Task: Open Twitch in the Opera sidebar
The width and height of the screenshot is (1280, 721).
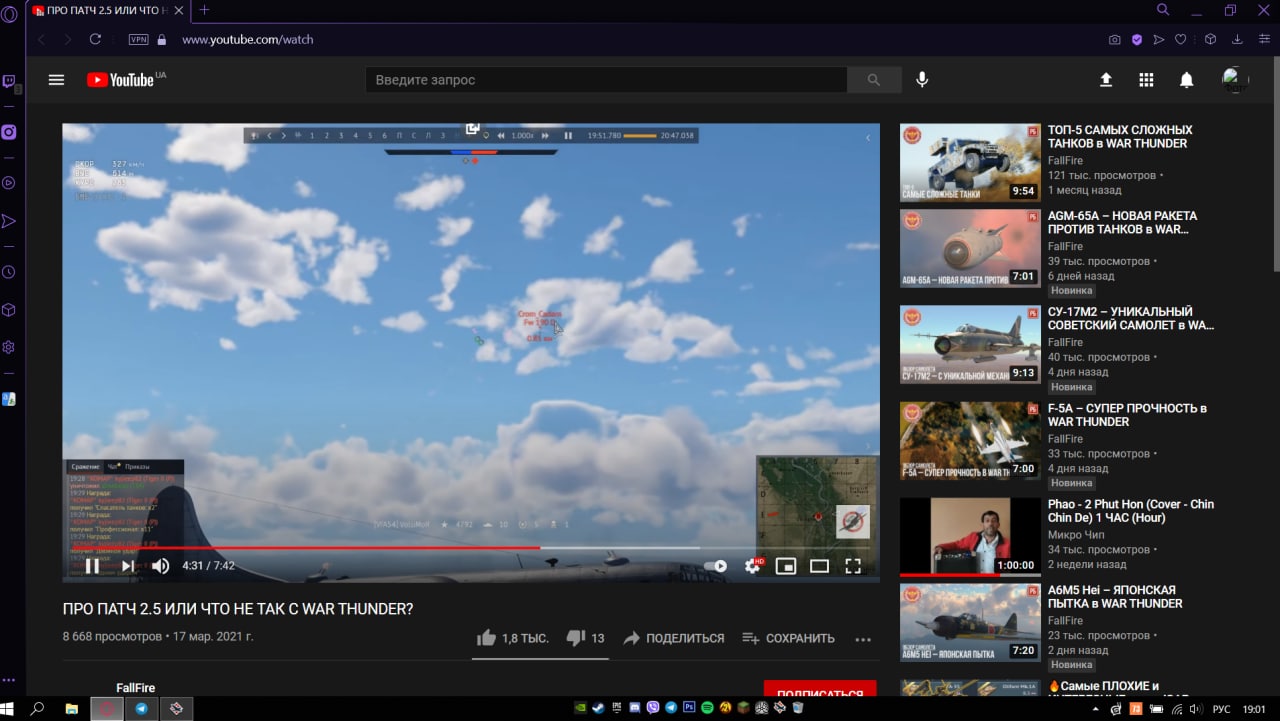Action: [9, 82]
